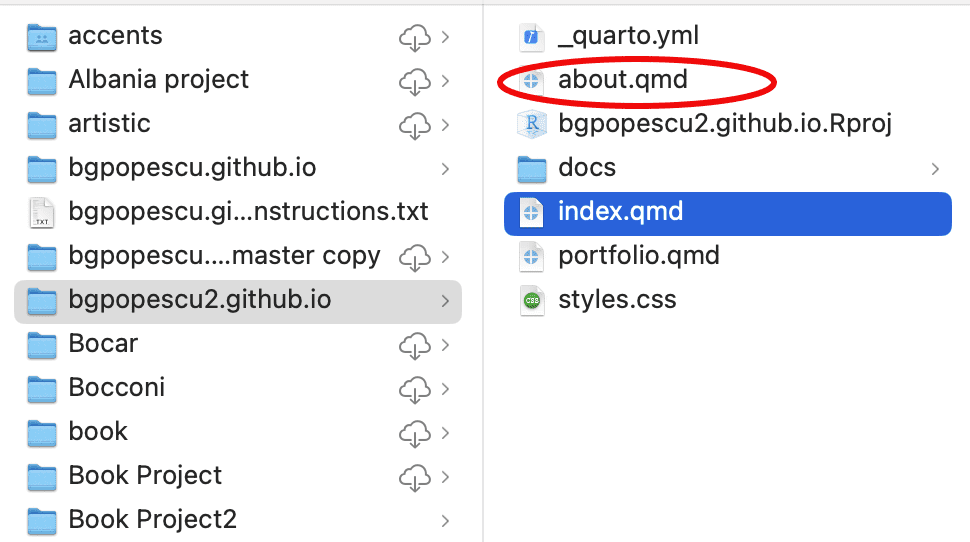
Task: Click the about.qmd file icon
Action: coord(531,81)
